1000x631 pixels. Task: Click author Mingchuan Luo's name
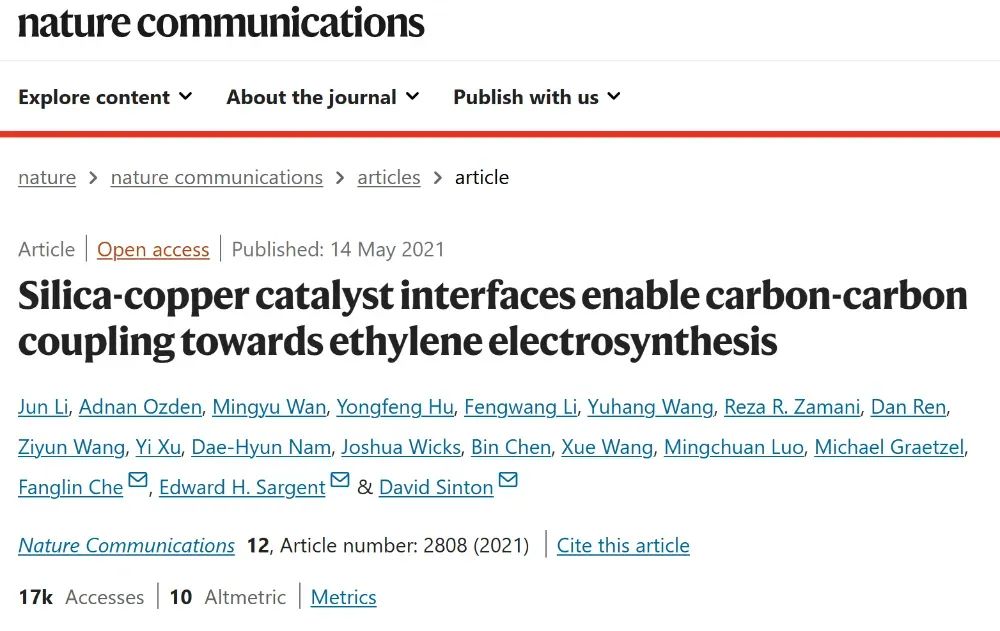coord(733,447)
